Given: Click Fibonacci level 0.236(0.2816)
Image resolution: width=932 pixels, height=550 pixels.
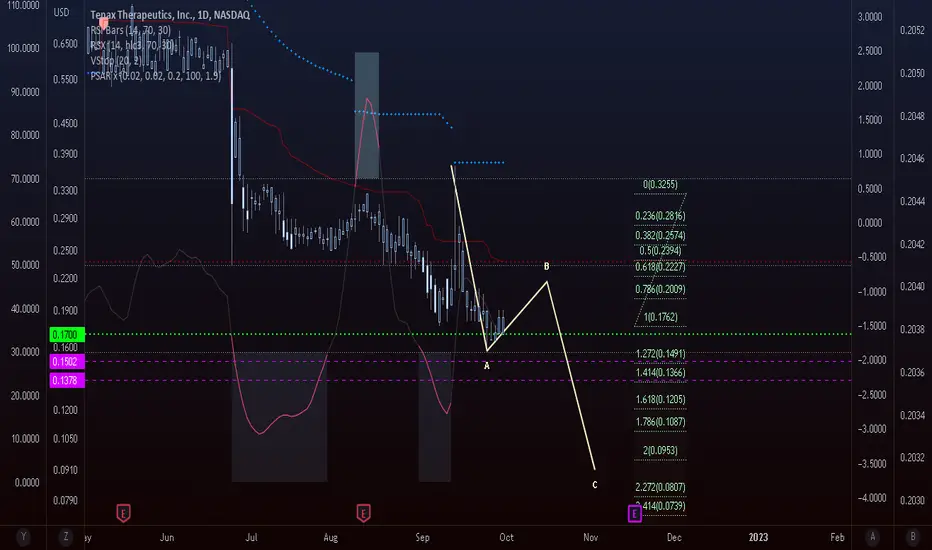Looking at the screenshot, I should pyautogui.click(x=660, y=216).
